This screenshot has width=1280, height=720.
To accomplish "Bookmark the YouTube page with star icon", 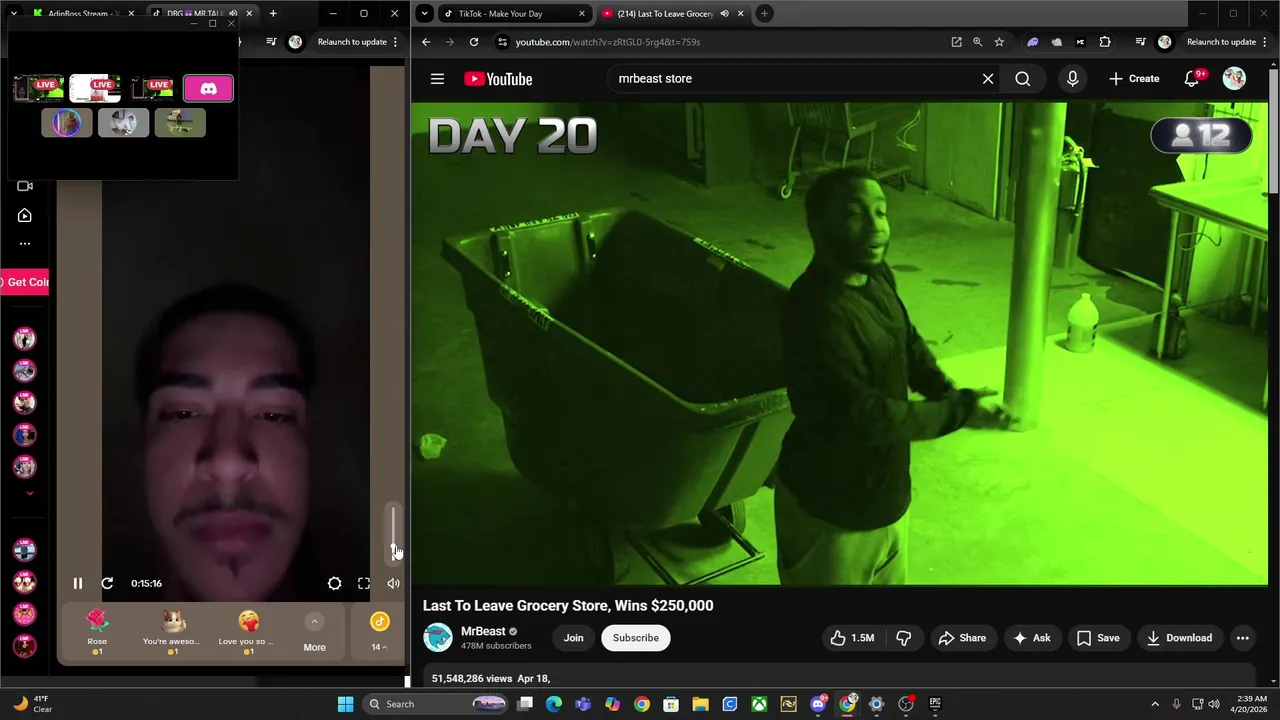I will click(x=999, y=42).
